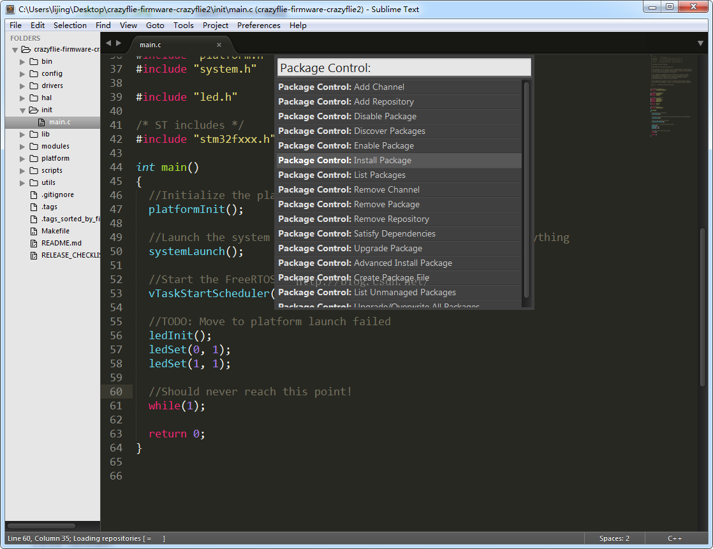Click the code minimap preview
Screen dimensions: 713x549
click(x=672, y=96)
